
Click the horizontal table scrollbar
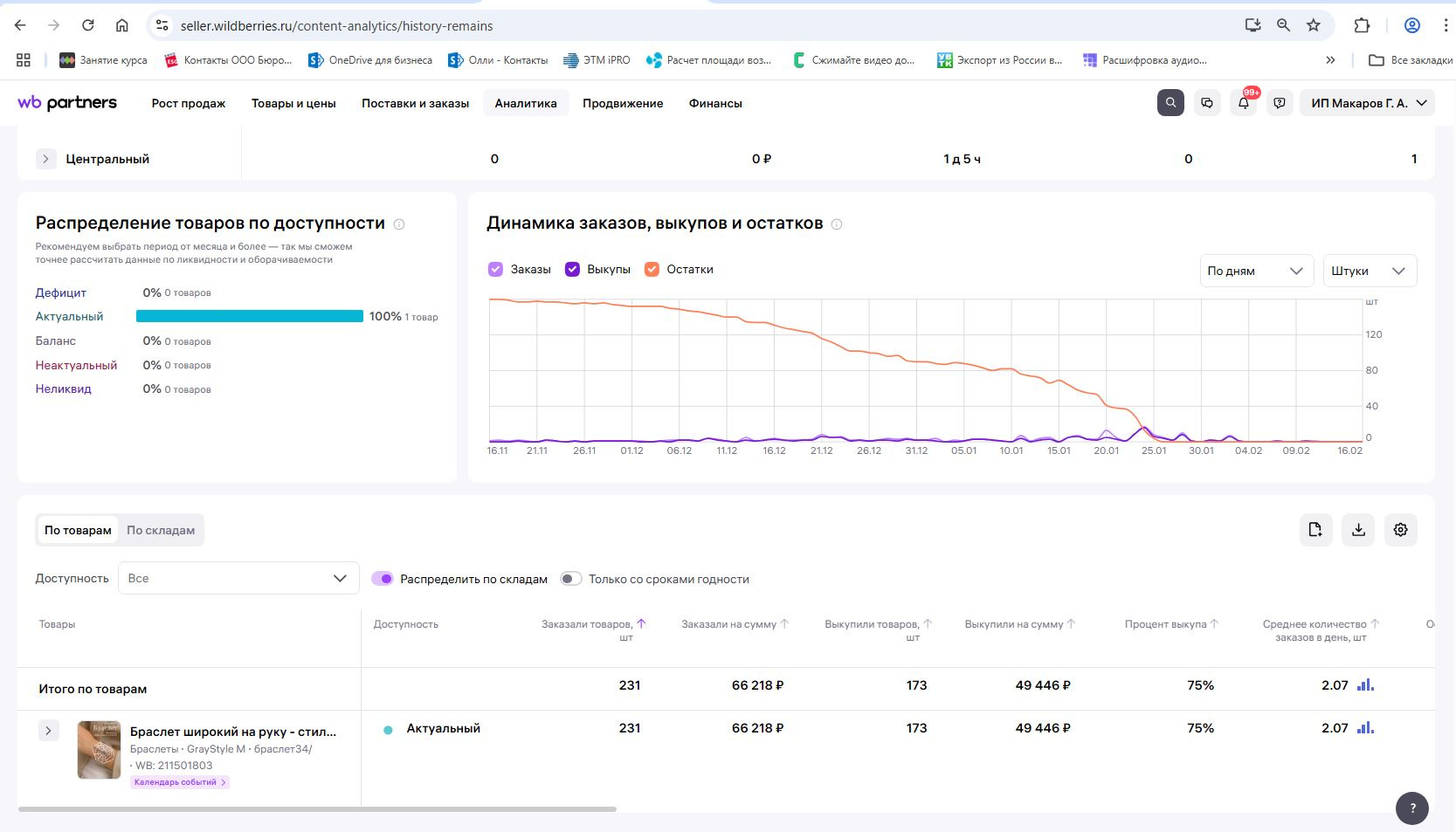317,809
